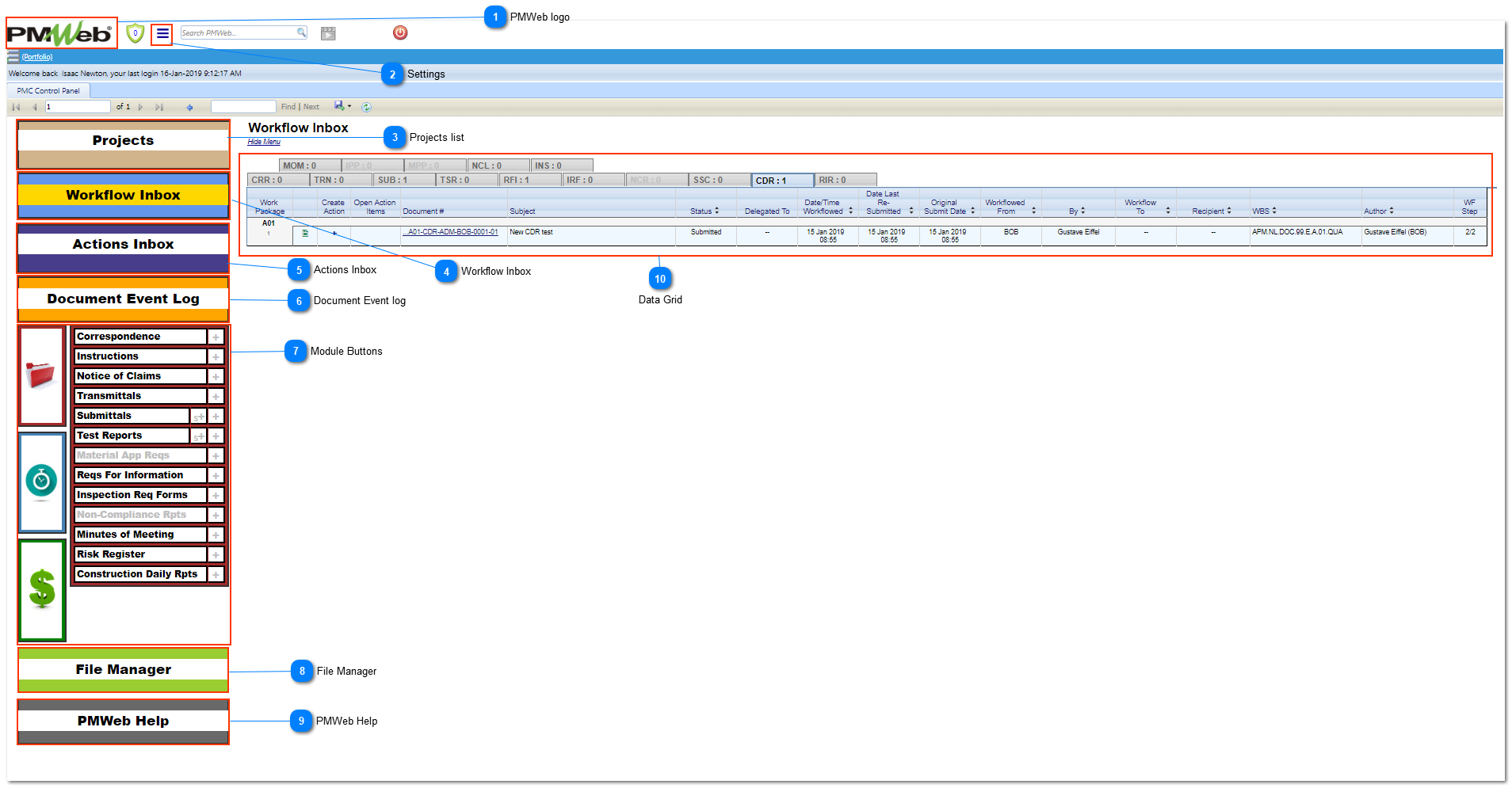
Task: Click the search magnifier icon
Action: [x=301, y=32]
